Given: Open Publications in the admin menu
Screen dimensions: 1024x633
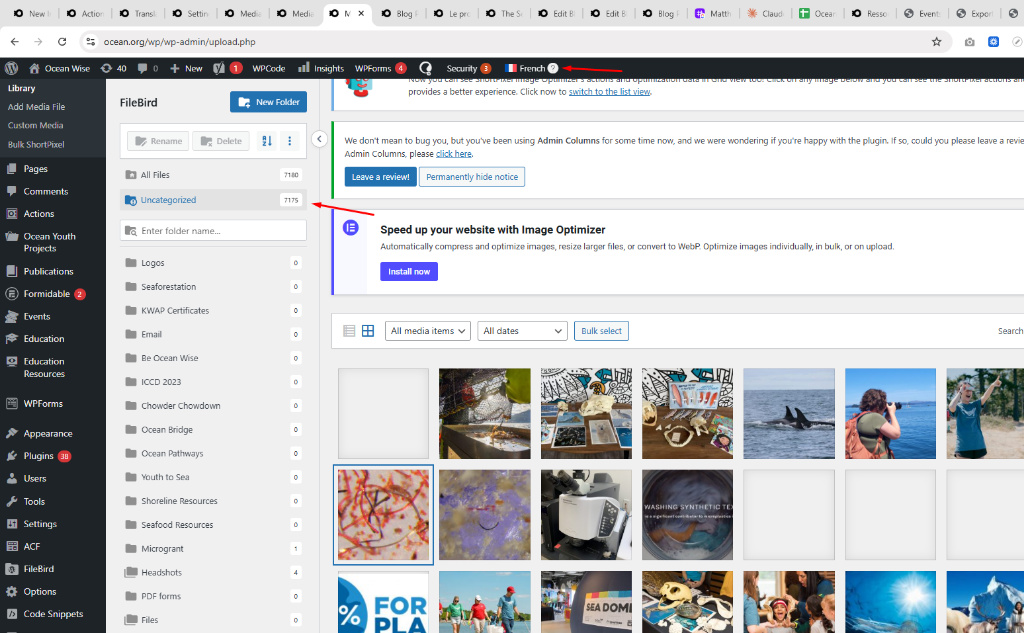Looking at the screenshot, I should (x=48, y=271).
